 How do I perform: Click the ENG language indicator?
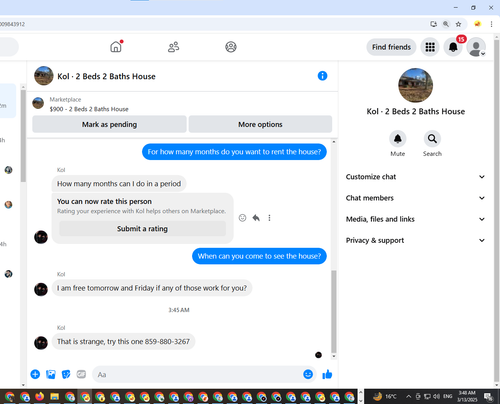click(448, 396)
